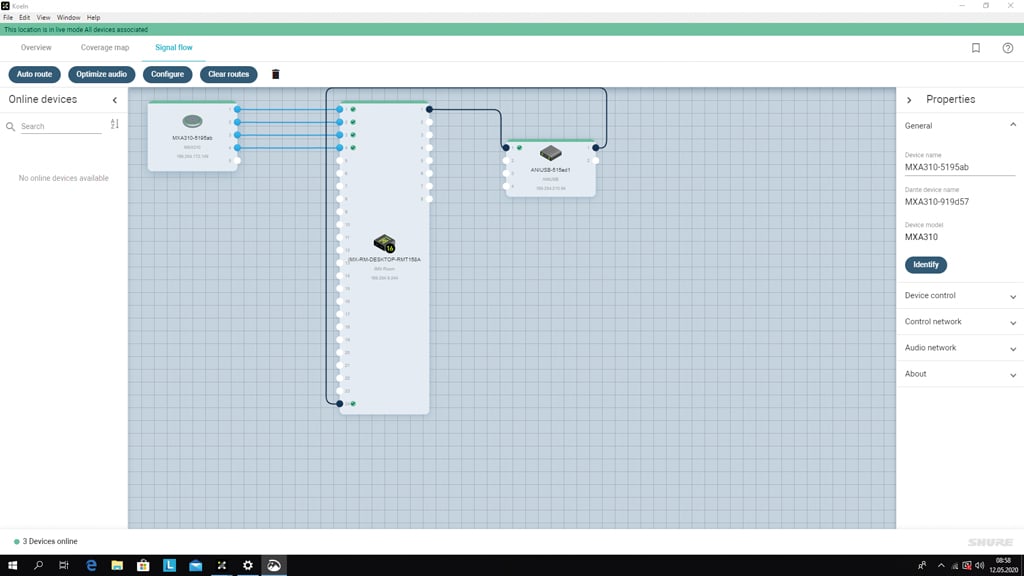Select MXA310 output port 2

(x=237, y=122)
